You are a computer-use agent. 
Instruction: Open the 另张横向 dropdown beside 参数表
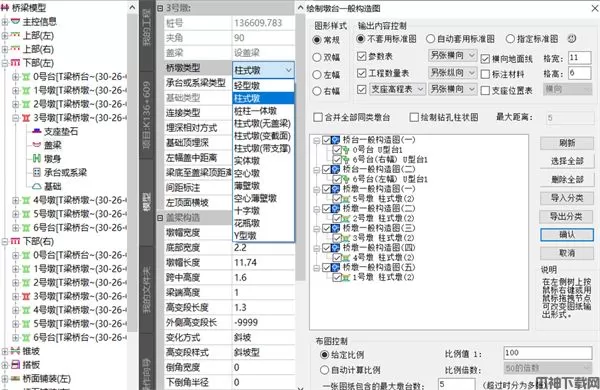[452, 55]
